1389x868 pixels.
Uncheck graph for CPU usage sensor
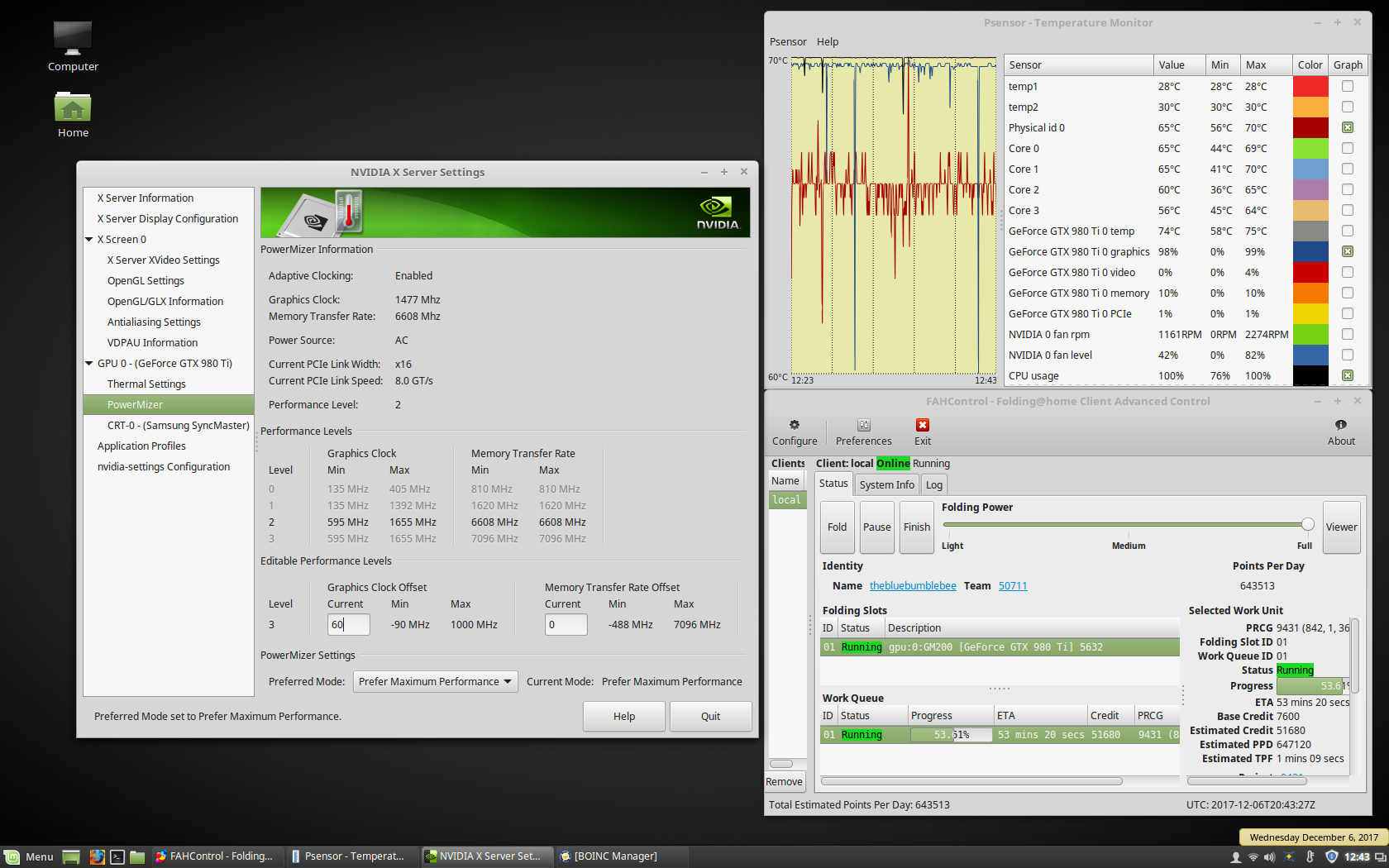[x=1348, y=375]
